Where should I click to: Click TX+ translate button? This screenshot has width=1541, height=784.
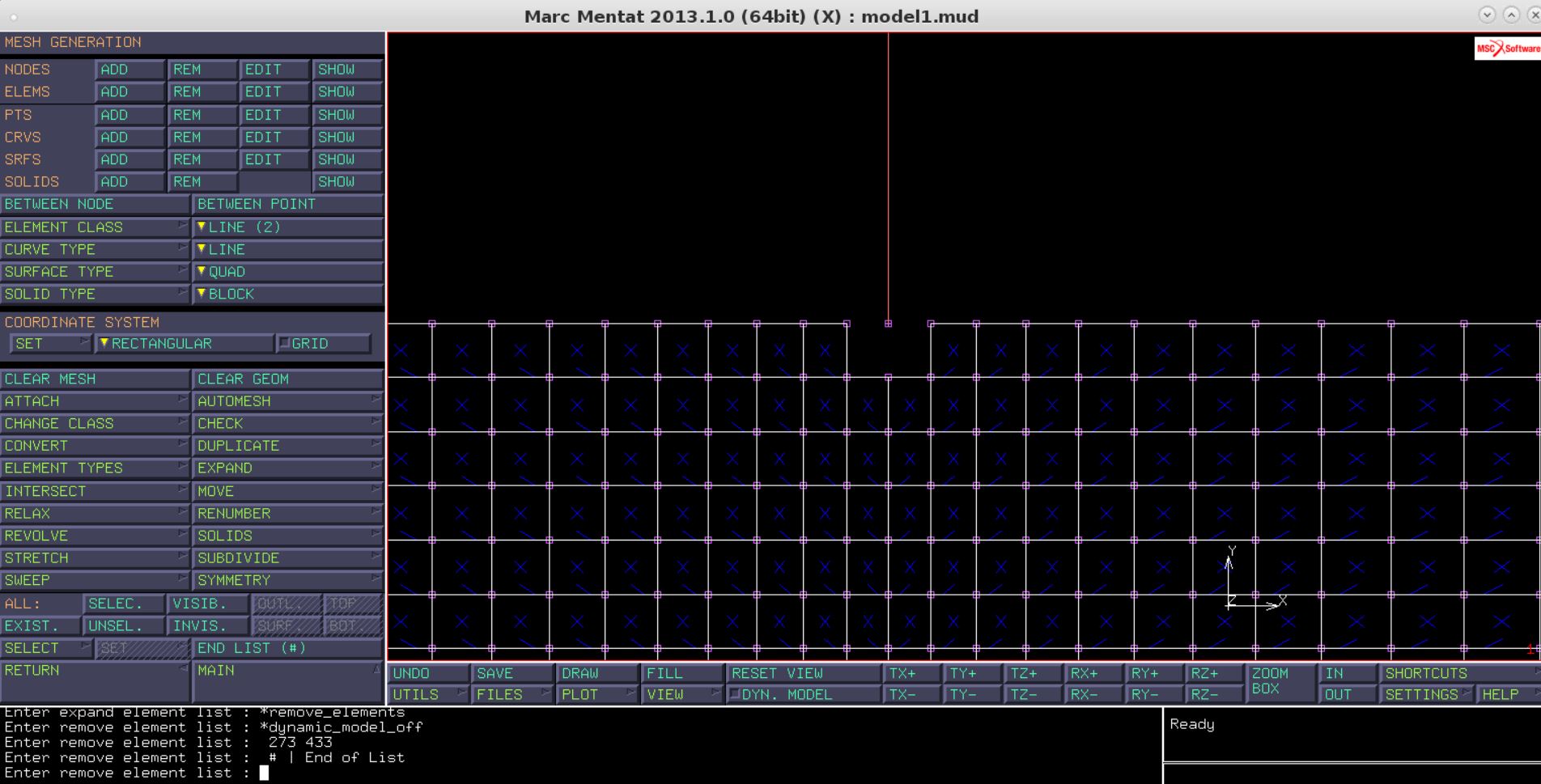[x=913, y=673]
